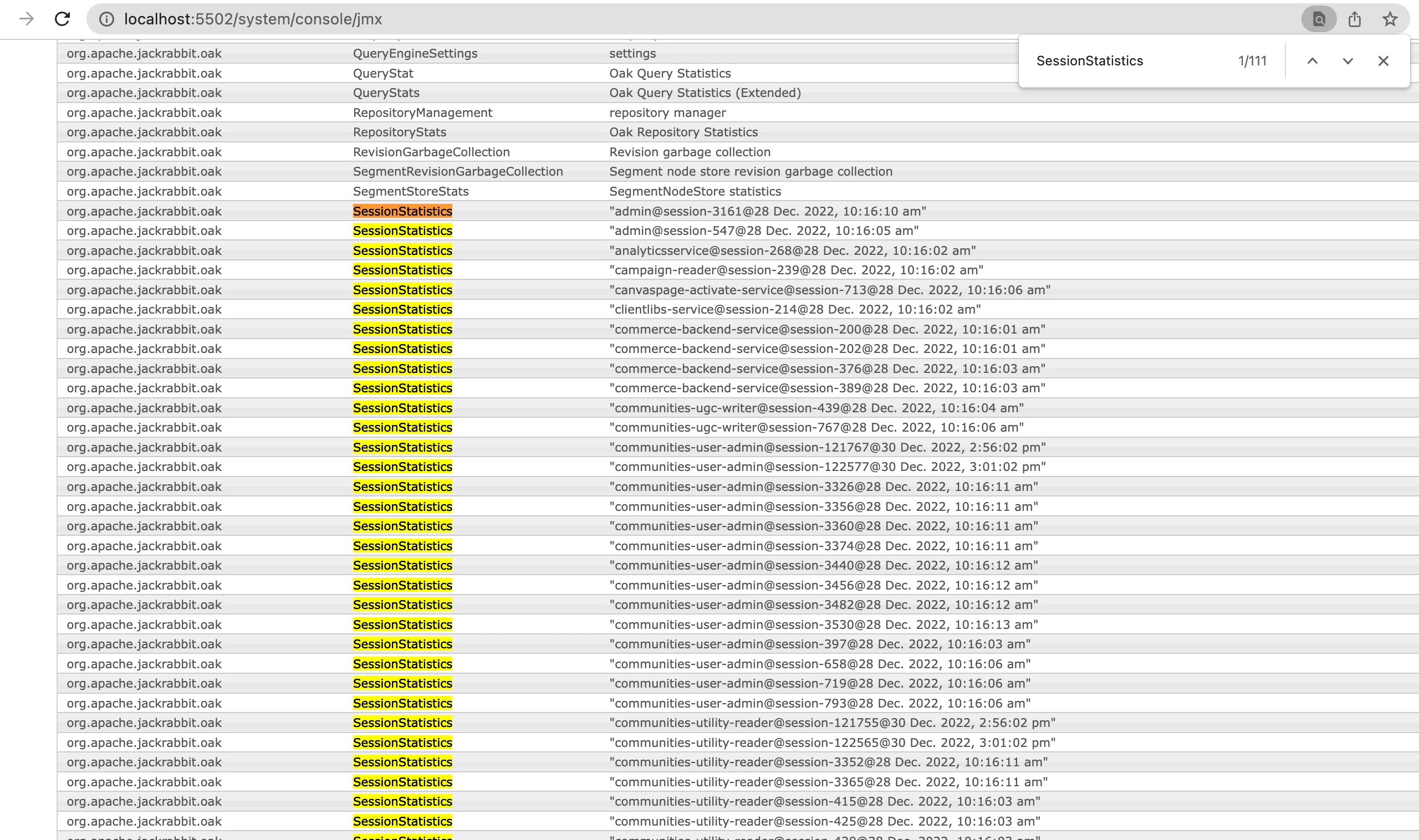
Task: Open the QueryEngineSettings MBean row
Action: click(x=415, y=53)
